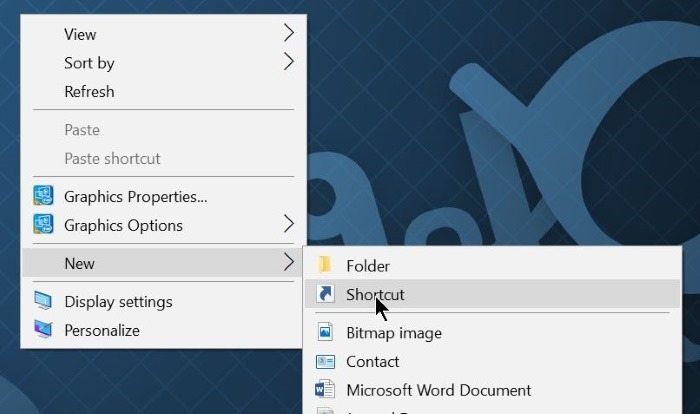The height and width of the screenshot is (414, 700).
Task: Click the yellow Folder icon
Action: 325,266
